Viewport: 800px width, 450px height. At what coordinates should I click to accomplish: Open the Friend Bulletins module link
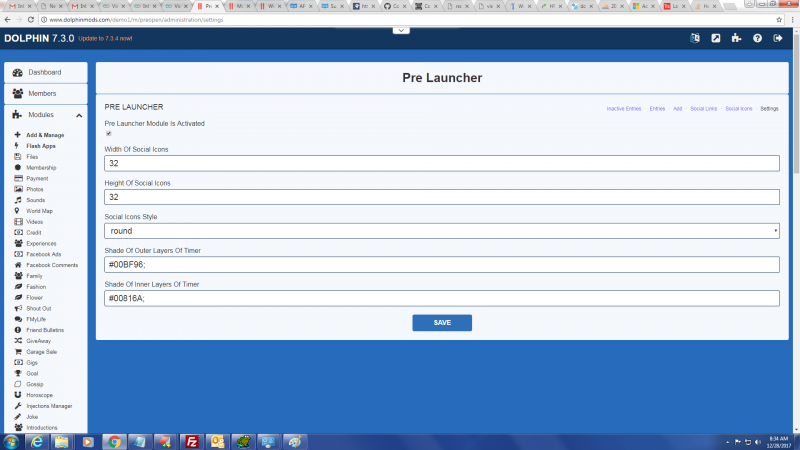click(x=45, y=330)
